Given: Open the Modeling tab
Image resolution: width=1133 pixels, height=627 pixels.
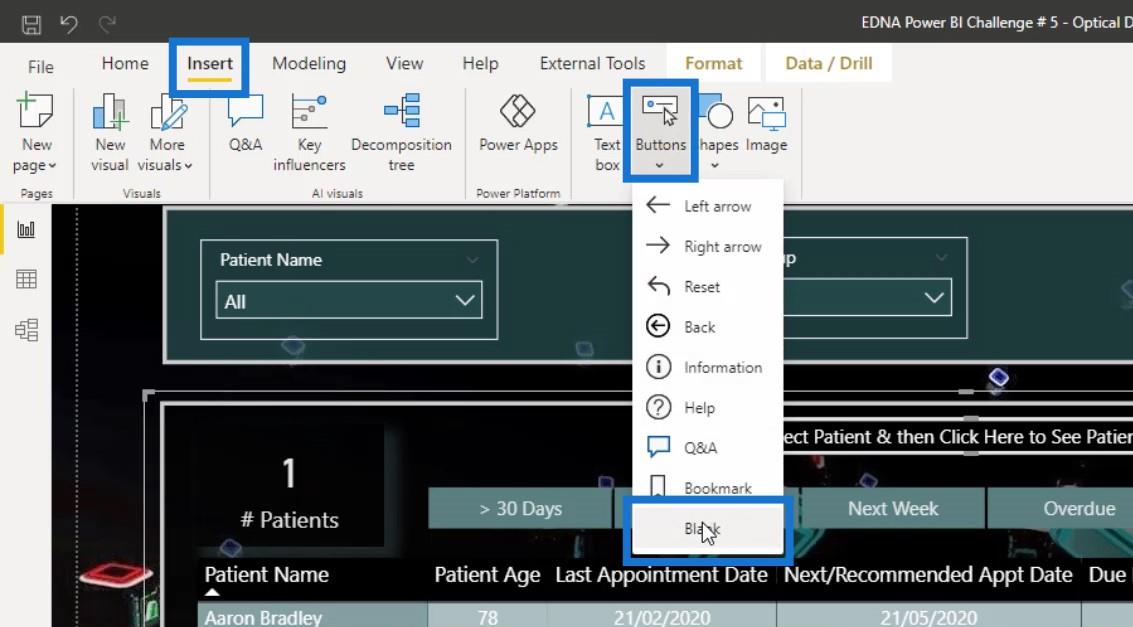Looking at the screenshot, I should [309, 64].
